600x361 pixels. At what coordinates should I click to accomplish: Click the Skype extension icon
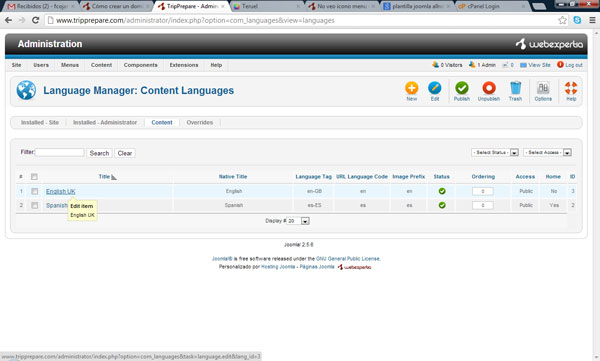pos(577,20)
